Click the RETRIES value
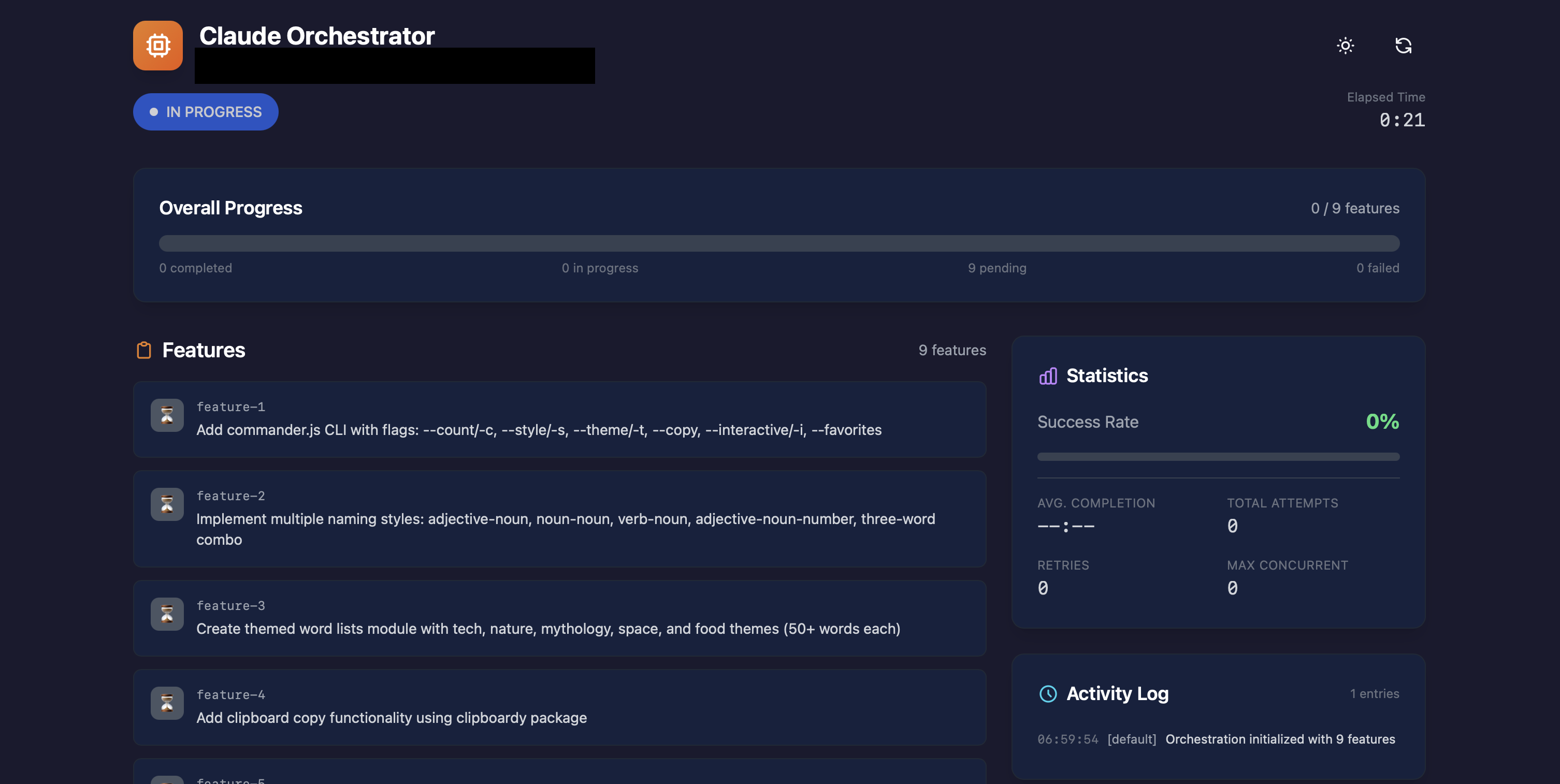Screen dimensions: 1560x784 coord(1043,588)
